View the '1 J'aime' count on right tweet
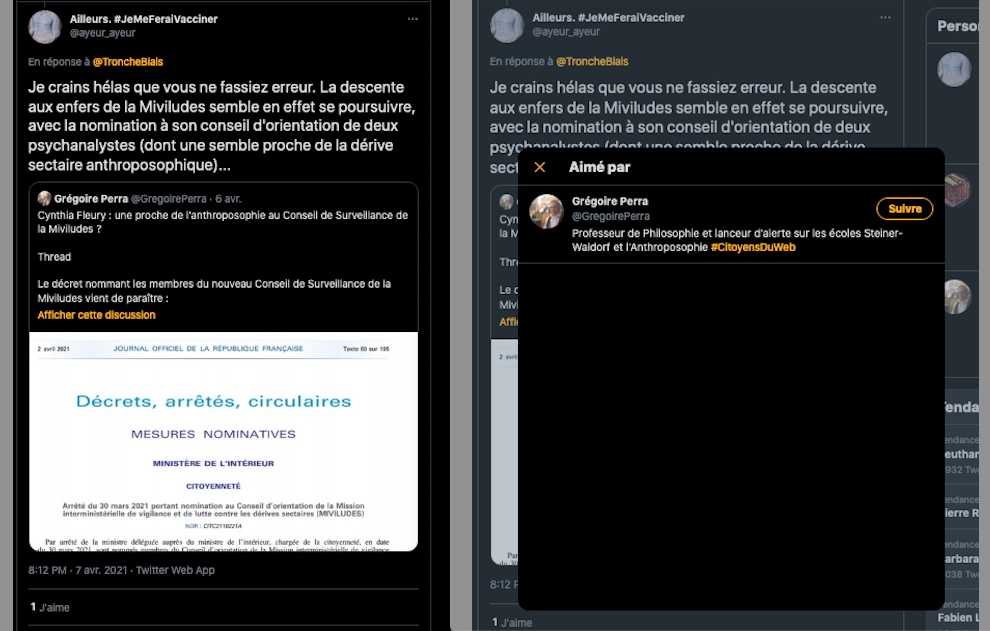990x631 pixels. [x=512, y=622]
